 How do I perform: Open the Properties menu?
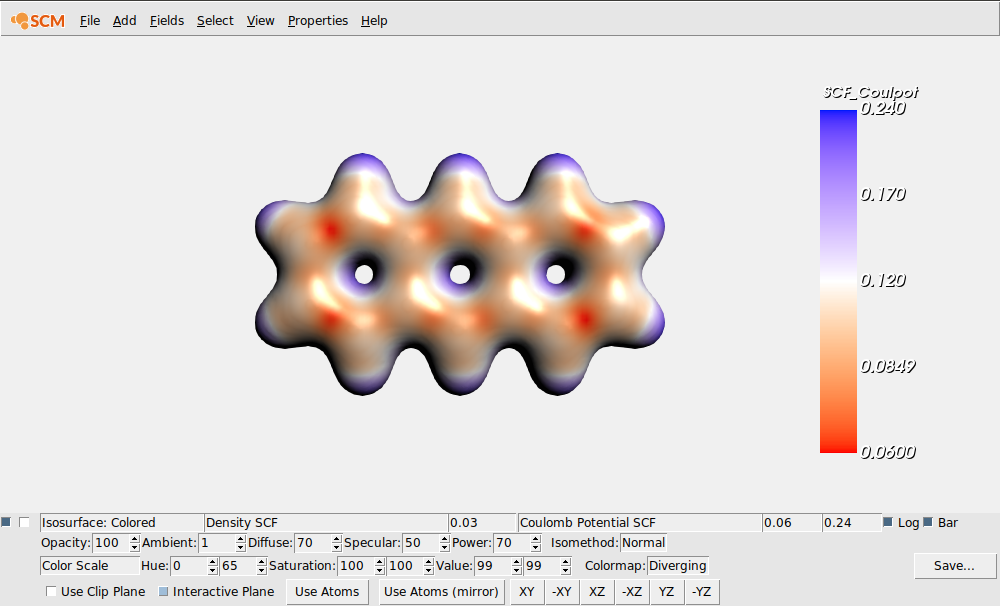[317, 20]
